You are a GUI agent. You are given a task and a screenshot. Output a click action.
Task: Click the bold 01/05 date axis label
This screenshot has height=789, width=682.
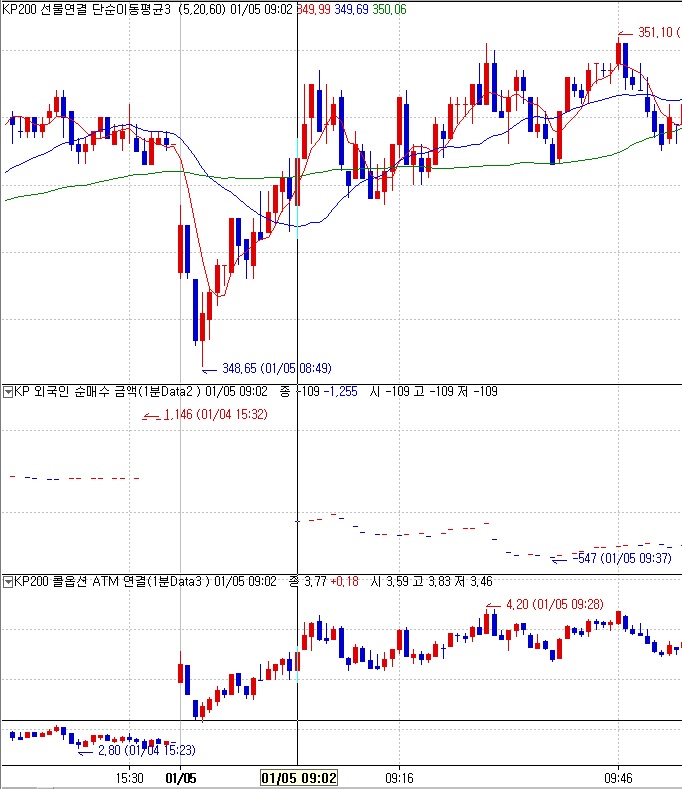(181, 777)
